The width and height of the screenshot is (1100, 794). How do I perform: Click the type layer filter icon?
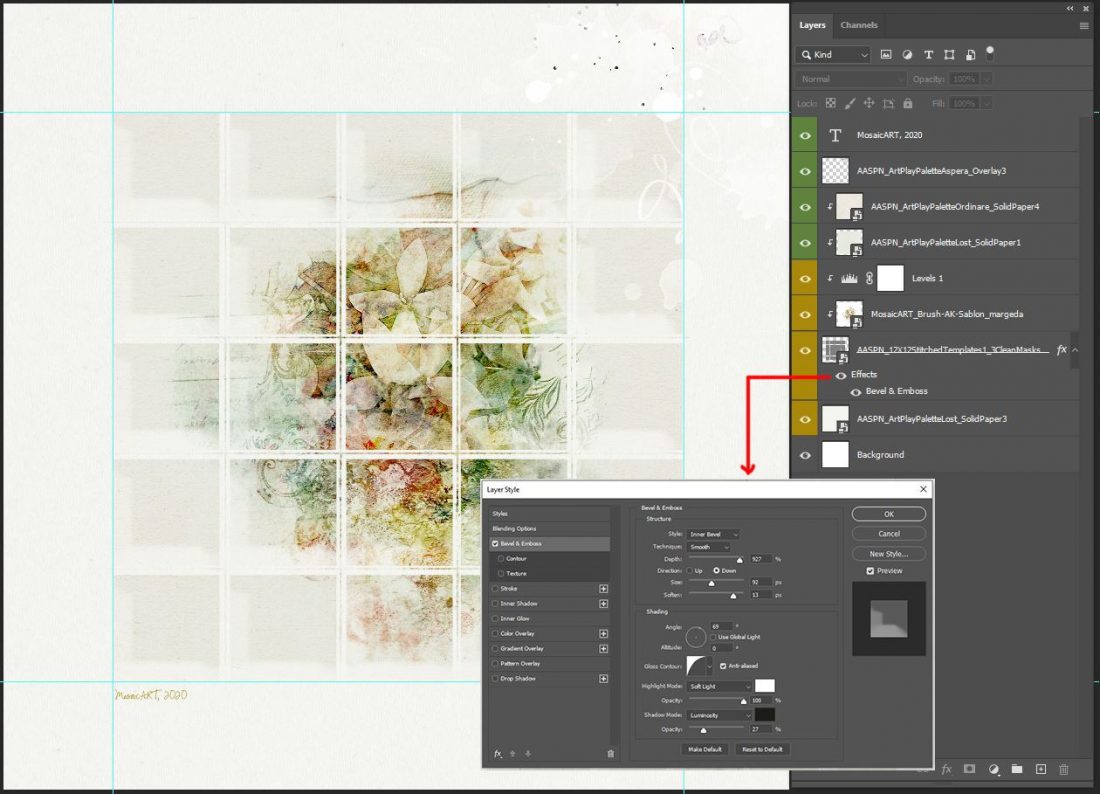[928, 55]
